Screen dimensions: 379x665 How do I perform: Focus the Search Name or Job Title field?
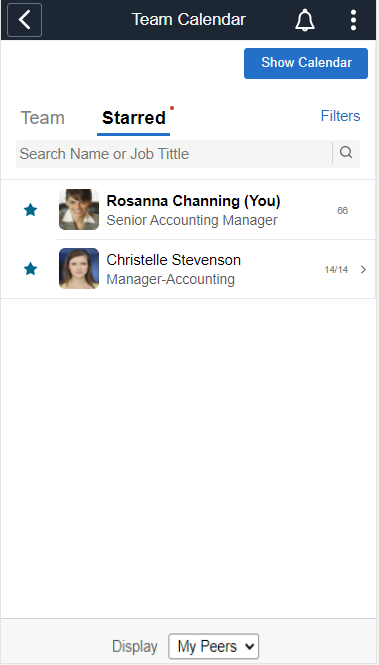click(174, 154)
